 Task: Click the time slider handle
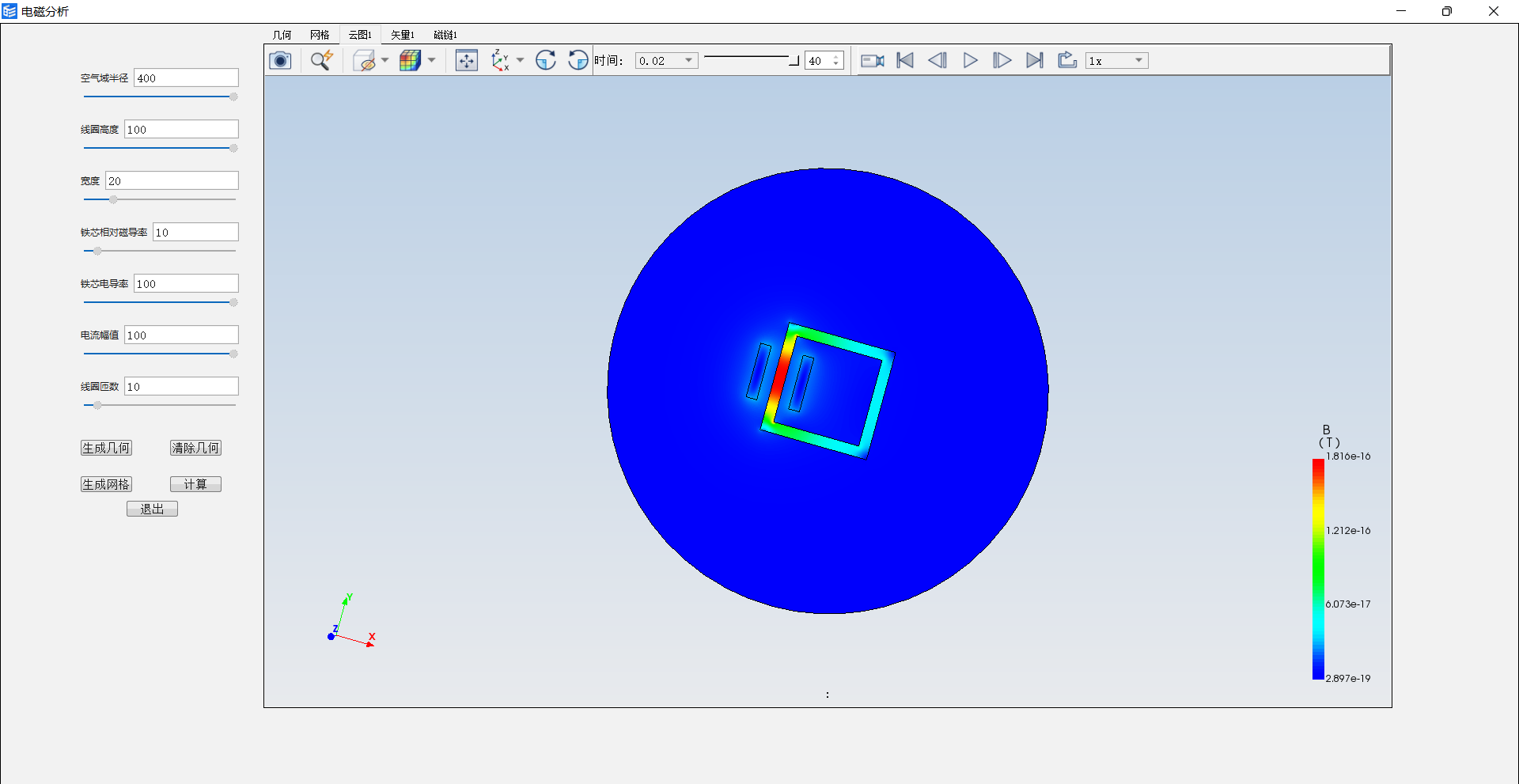[x=794, y=61]
